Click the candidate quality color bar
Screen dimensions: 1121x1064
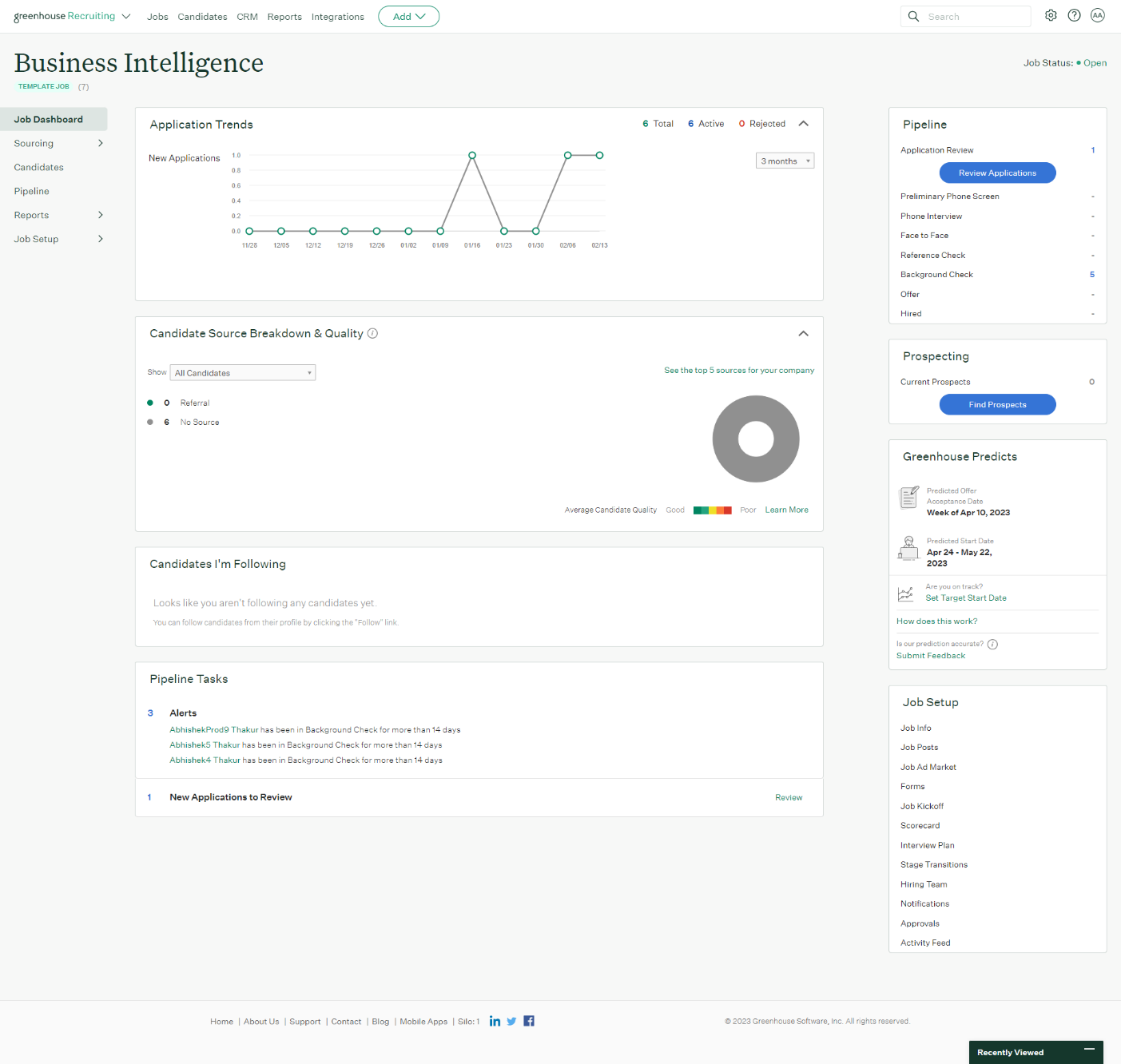click(713, 510)
